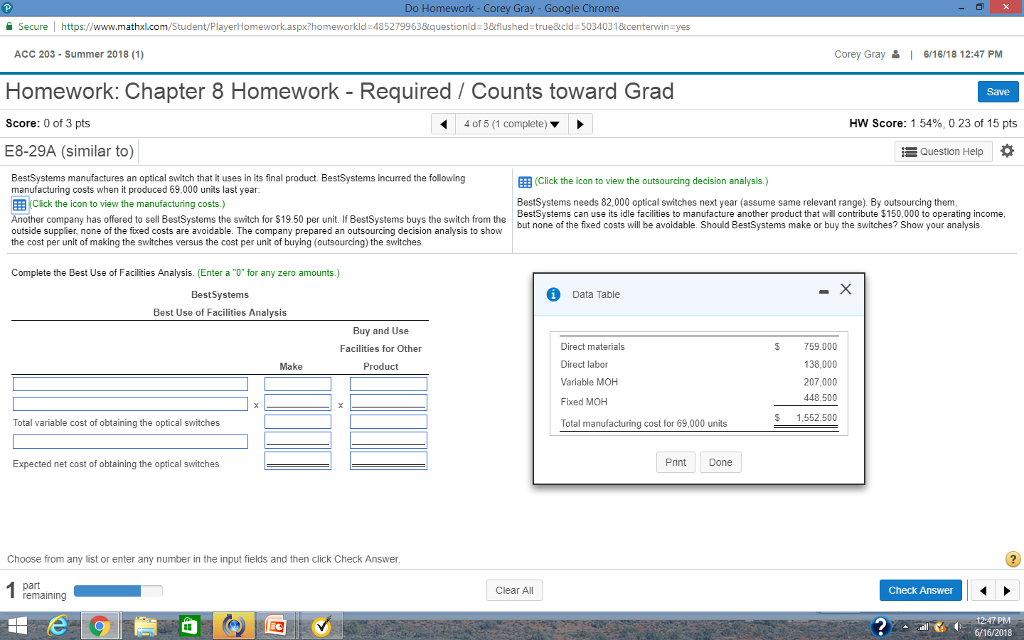Viewport: 1024px width, 640px height.
Task: Click the manufacturing costs link text
Action: (x=127, y=204)
